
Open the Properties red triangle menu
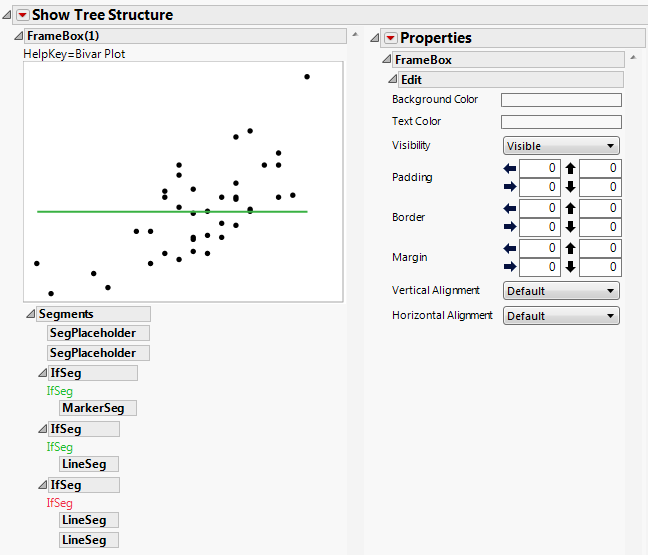[391, 38]
